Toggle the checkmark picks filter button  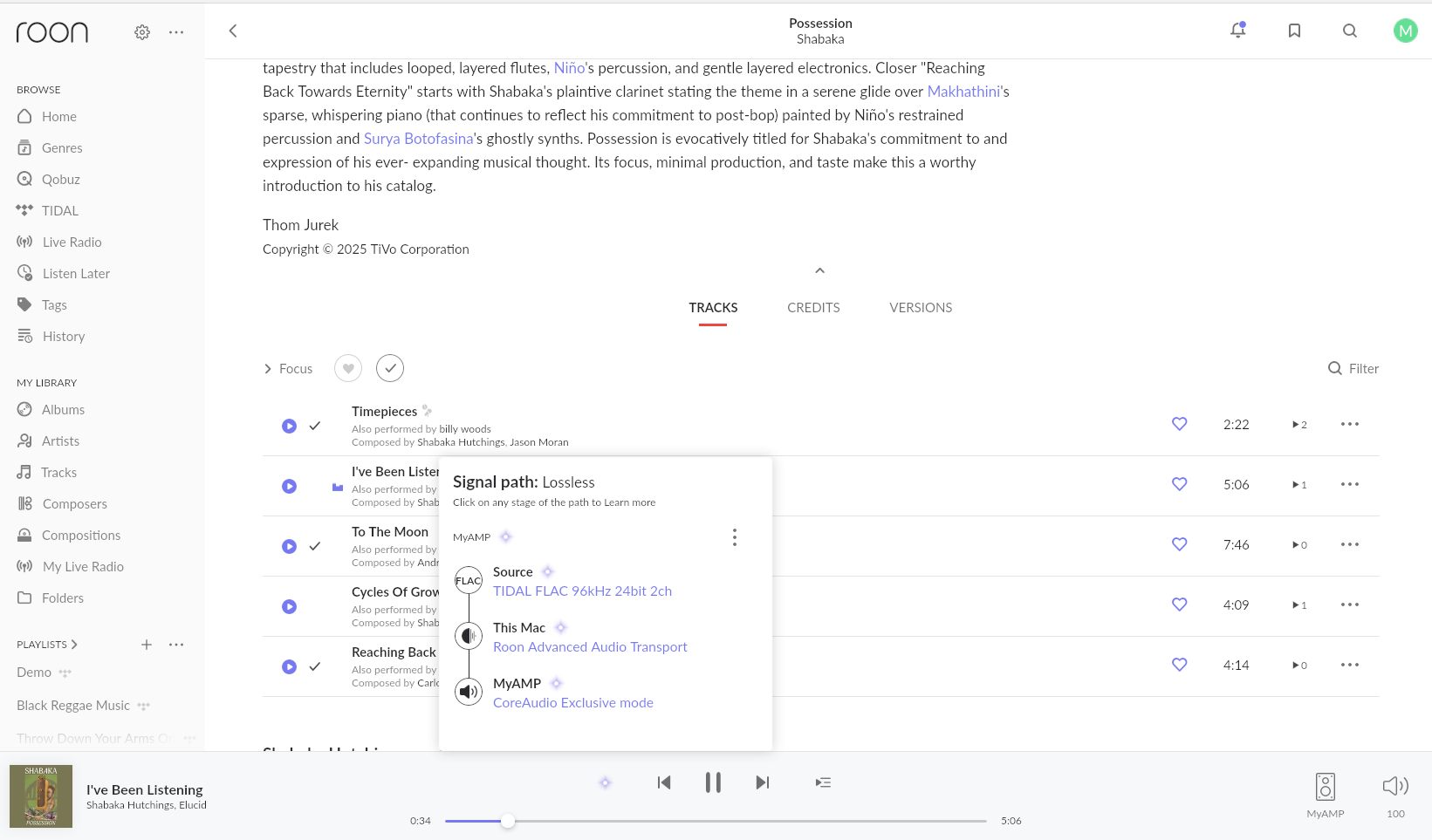tap(390, 368)
